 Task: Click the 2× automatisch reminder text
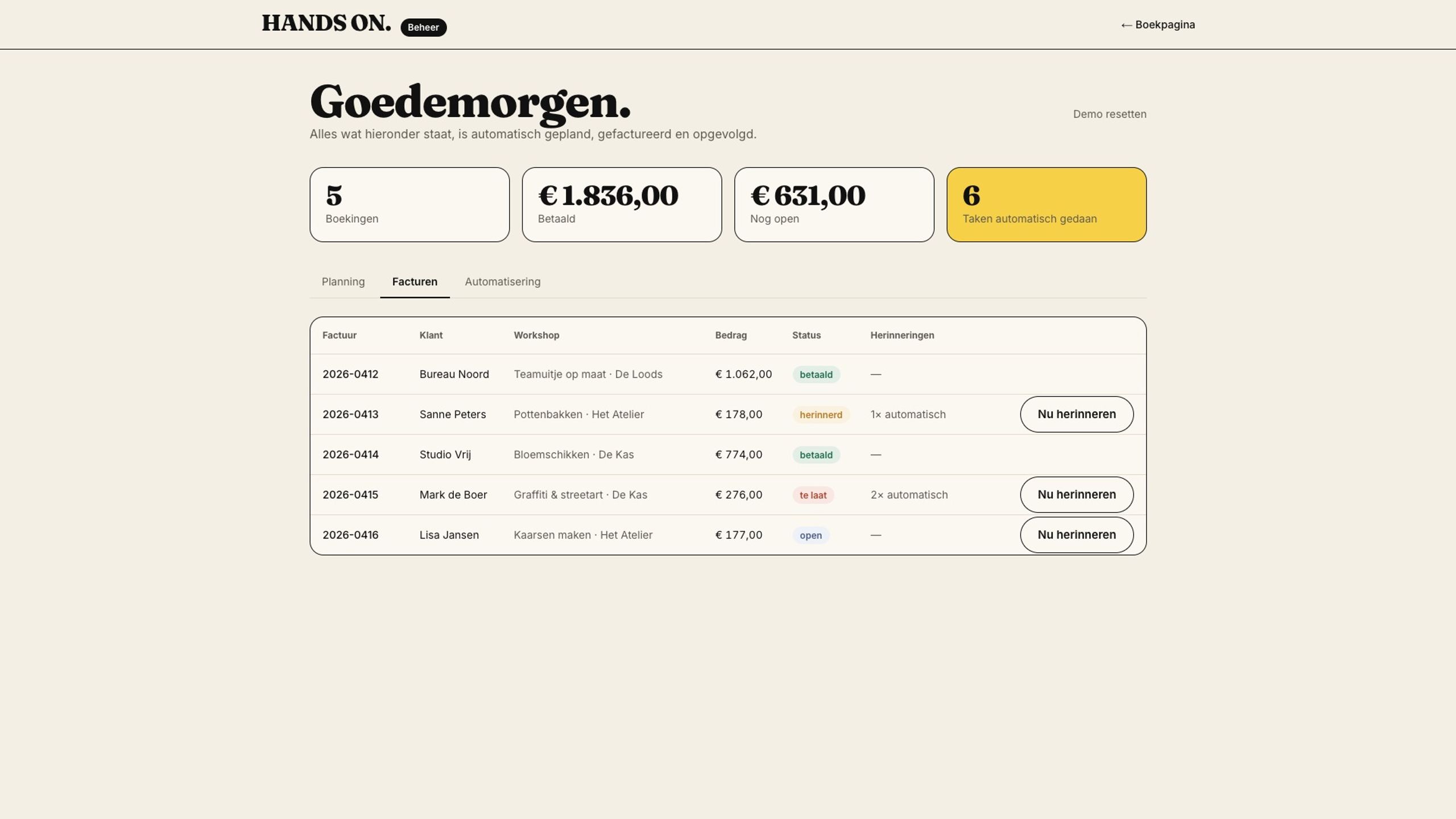point(909,495)
